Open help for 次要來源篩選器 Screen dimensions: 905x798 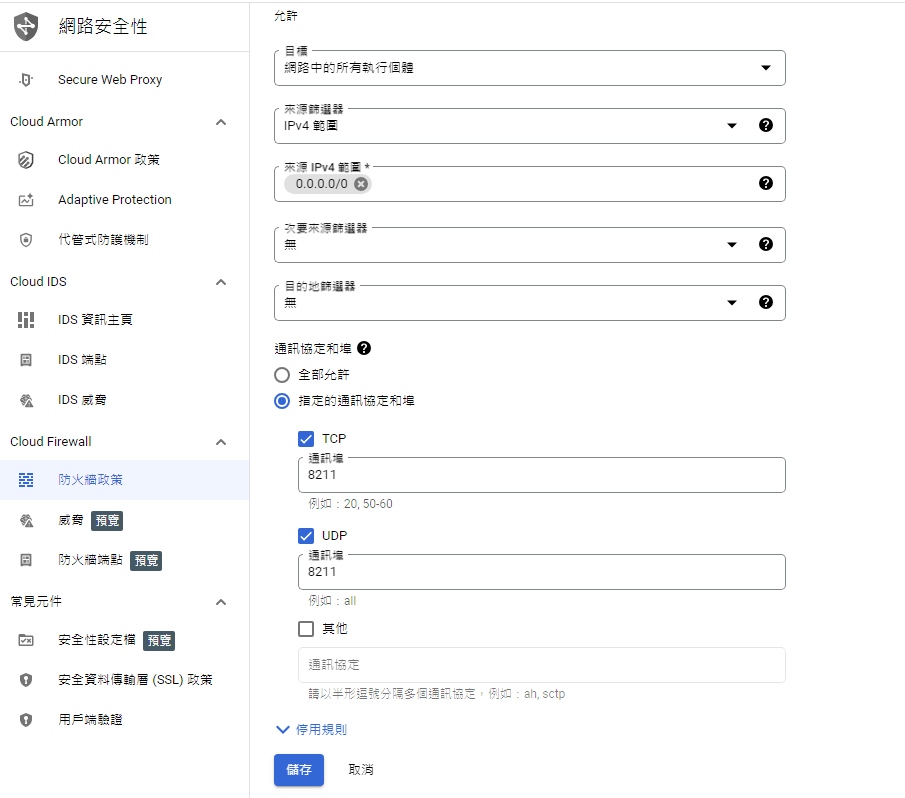point(766,244)
